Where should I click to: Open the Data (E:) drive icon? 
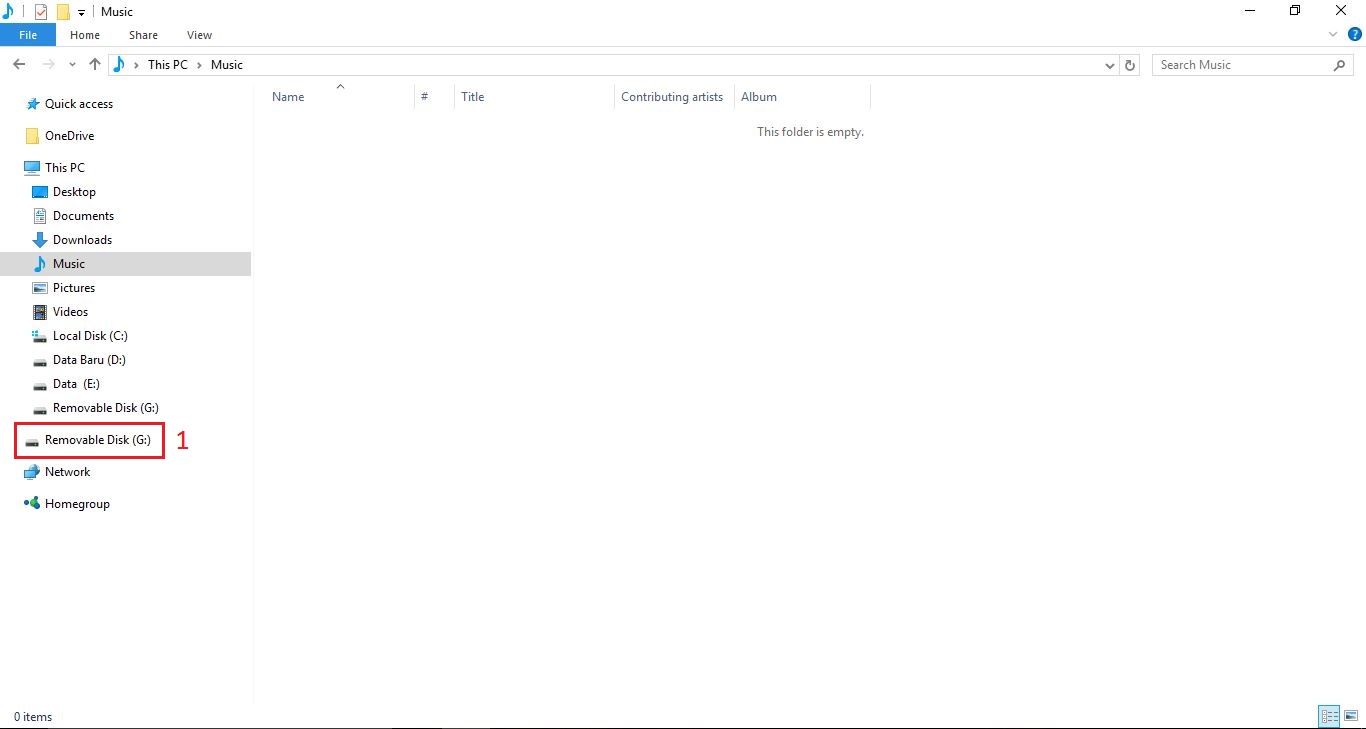pos(40,385)
